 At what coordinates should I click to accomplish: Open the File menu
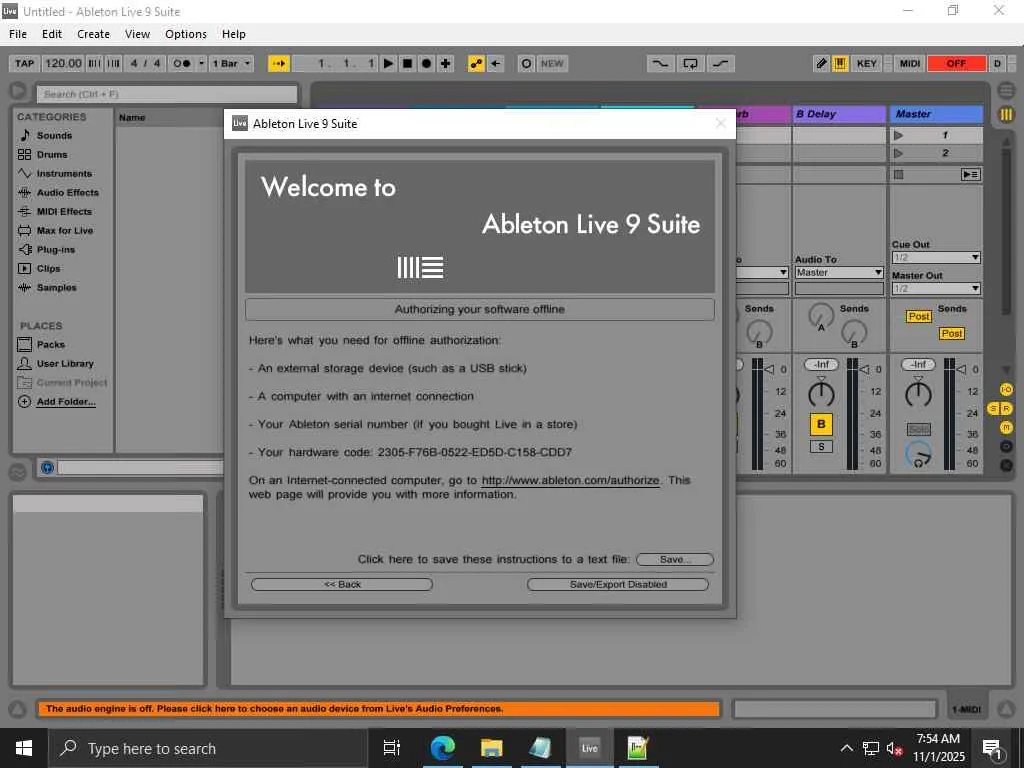click(18, 34)
